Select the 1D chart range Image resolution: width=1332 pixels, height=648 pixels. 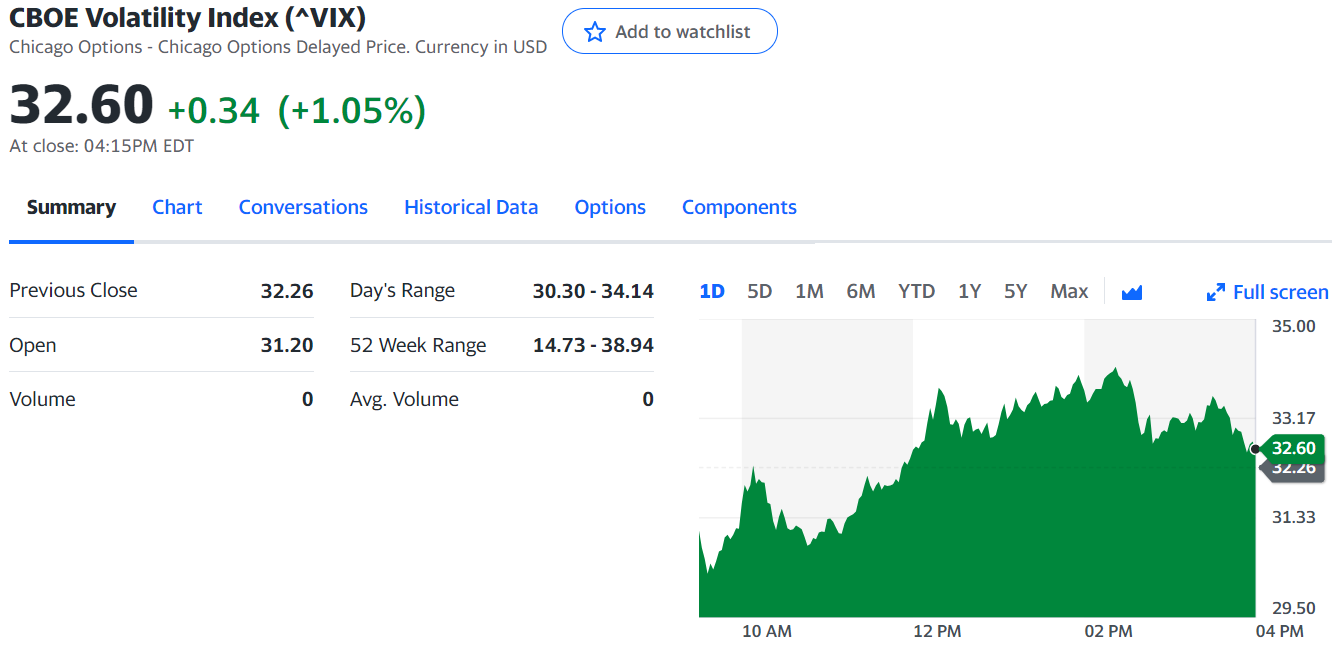(712, 291)
